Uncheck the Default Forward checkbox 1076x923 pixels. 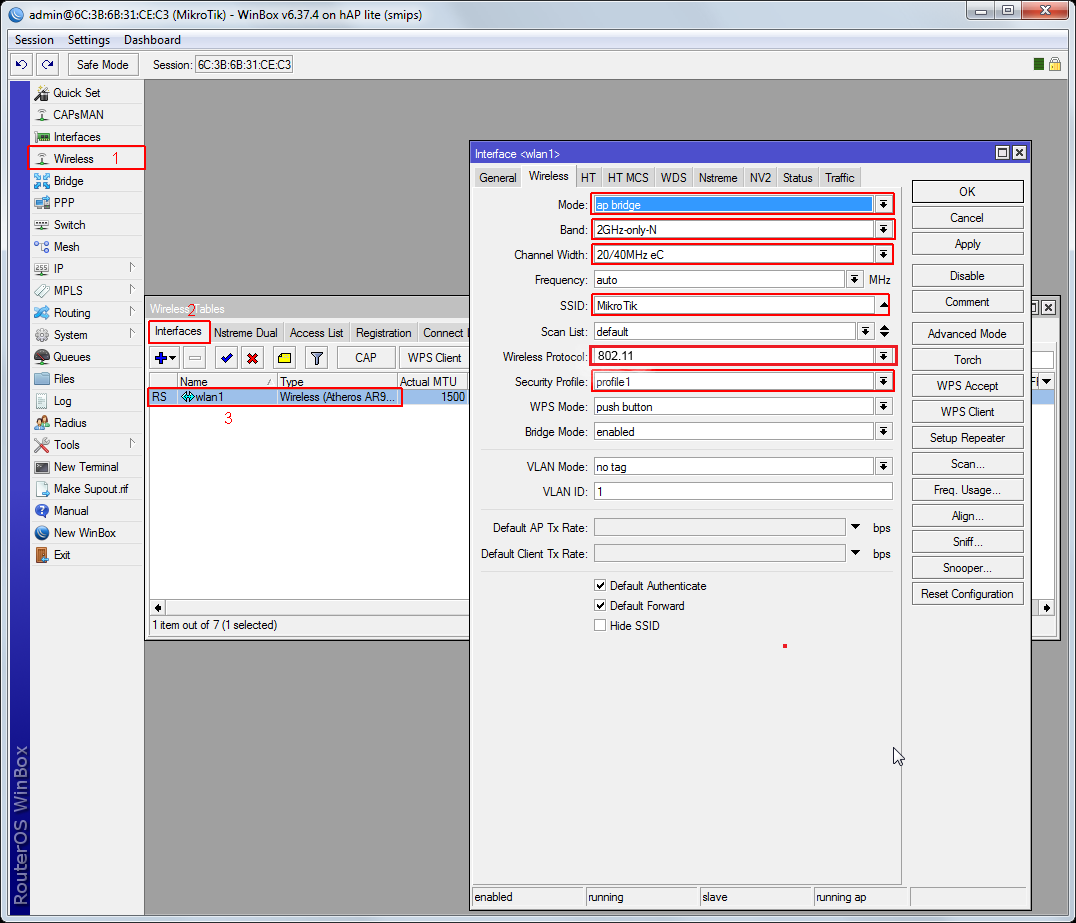tap(600, 606)
